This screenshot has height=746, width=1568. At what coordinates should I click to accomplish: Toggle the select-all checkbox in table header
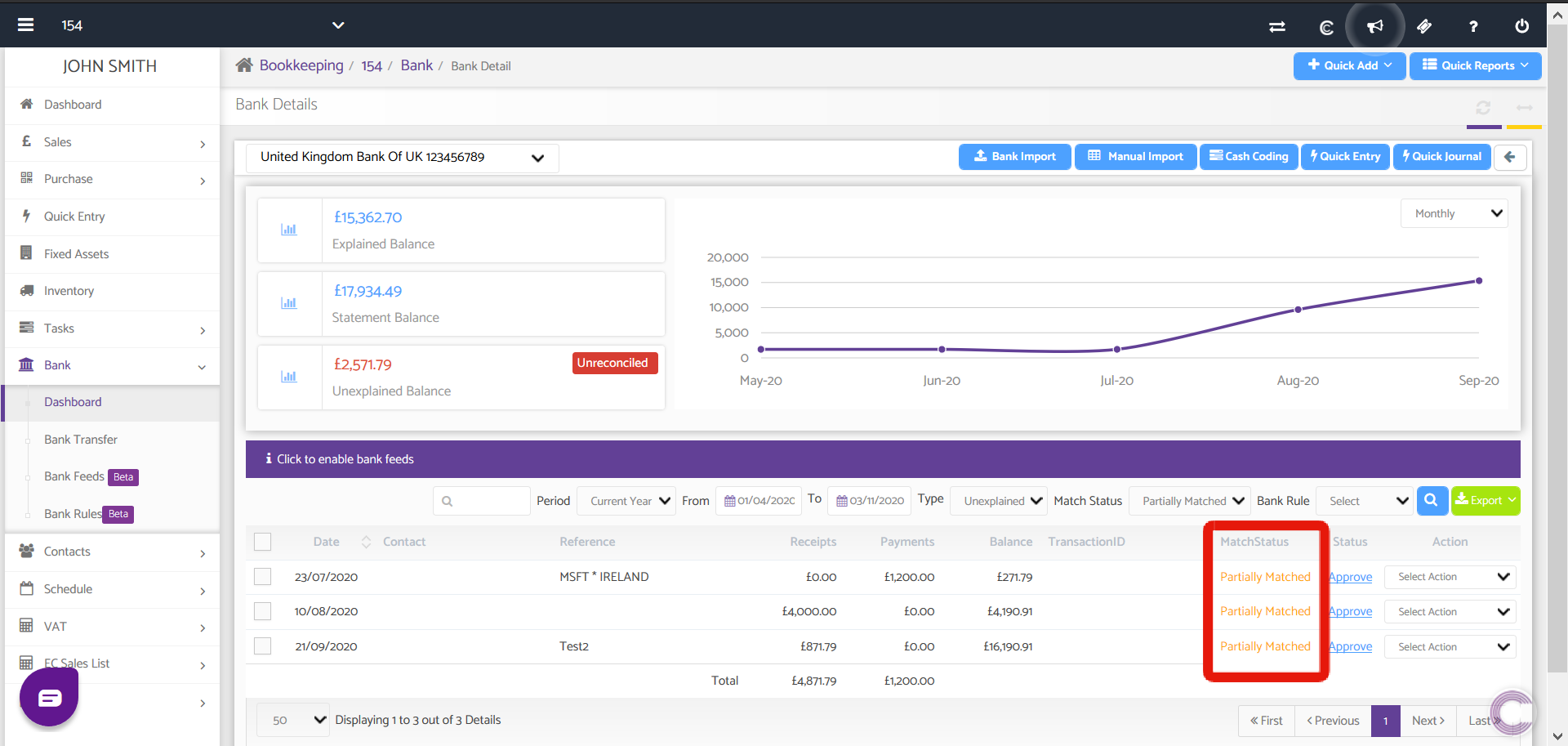[262, 542]
